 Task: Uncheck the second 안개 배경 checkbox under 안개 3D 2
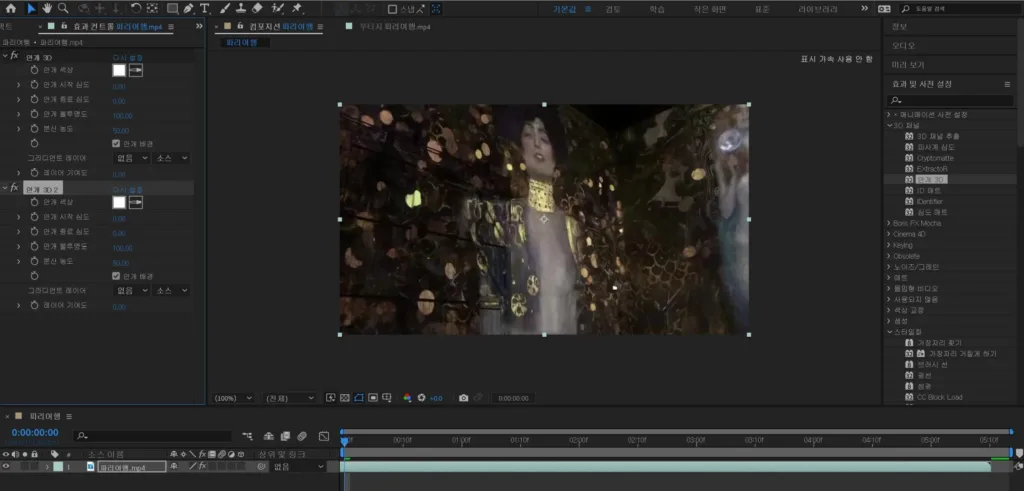point(116,276)
